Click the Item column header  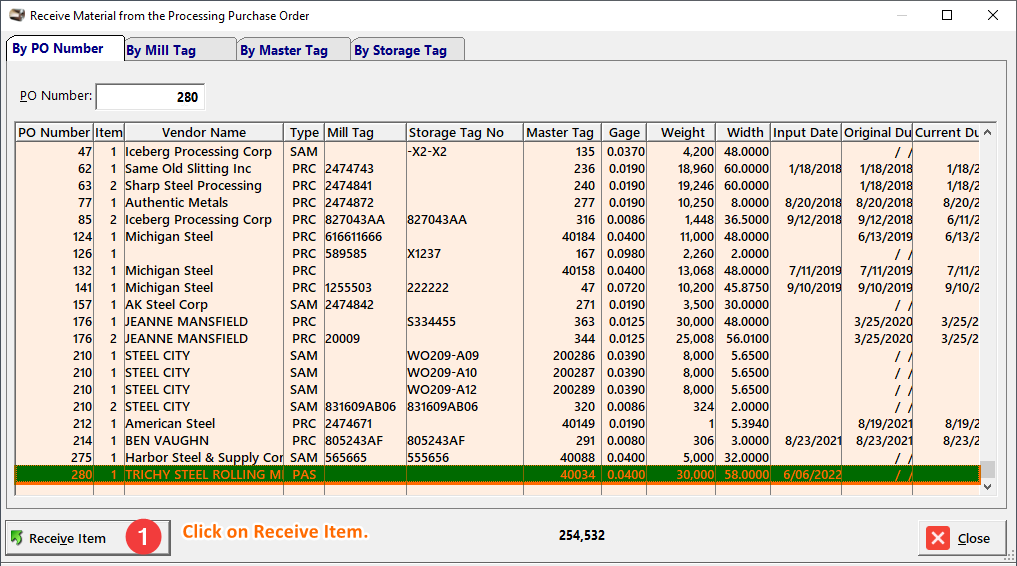109,132
